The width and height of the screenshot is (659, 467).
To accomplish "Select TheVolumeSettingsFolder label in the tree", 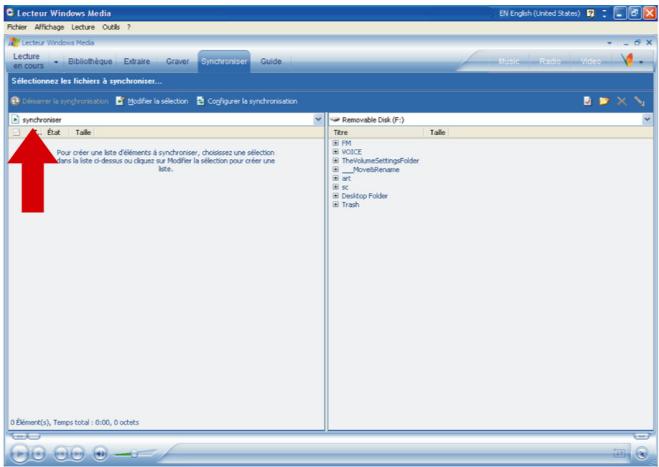I will pos(380,161).
